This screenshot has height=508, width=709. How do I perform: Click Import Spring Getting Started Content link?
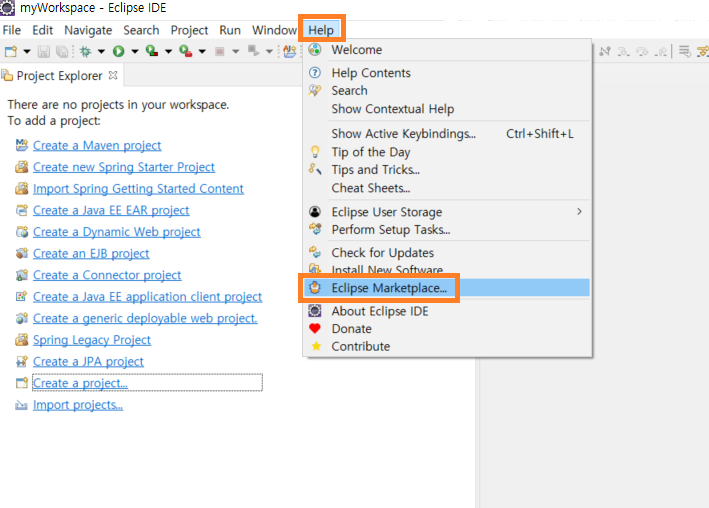click(138, 189)
